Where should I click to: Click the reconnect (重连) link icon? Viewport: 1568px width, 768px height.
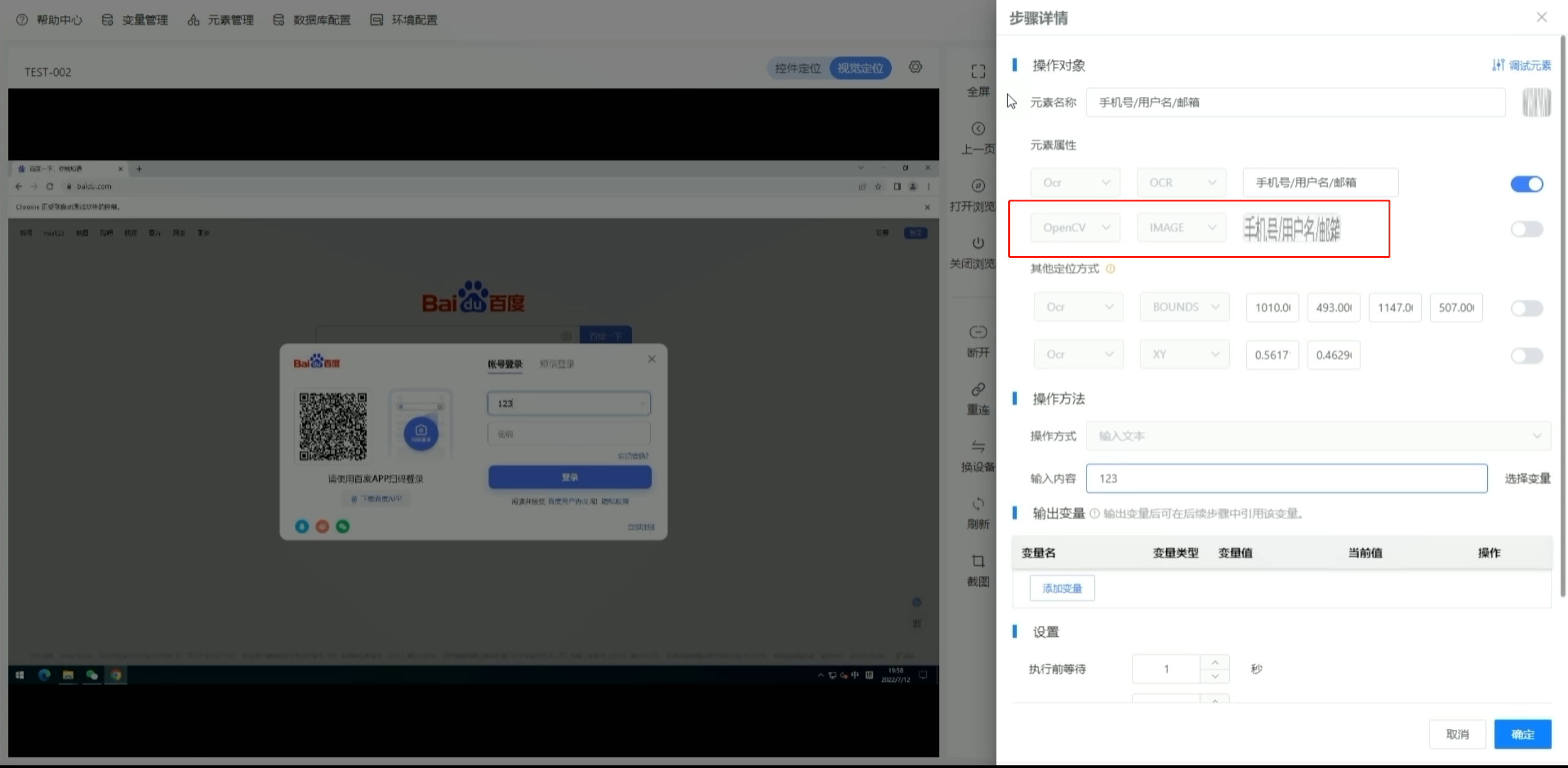pyautogui.click(x=978, y=390)
